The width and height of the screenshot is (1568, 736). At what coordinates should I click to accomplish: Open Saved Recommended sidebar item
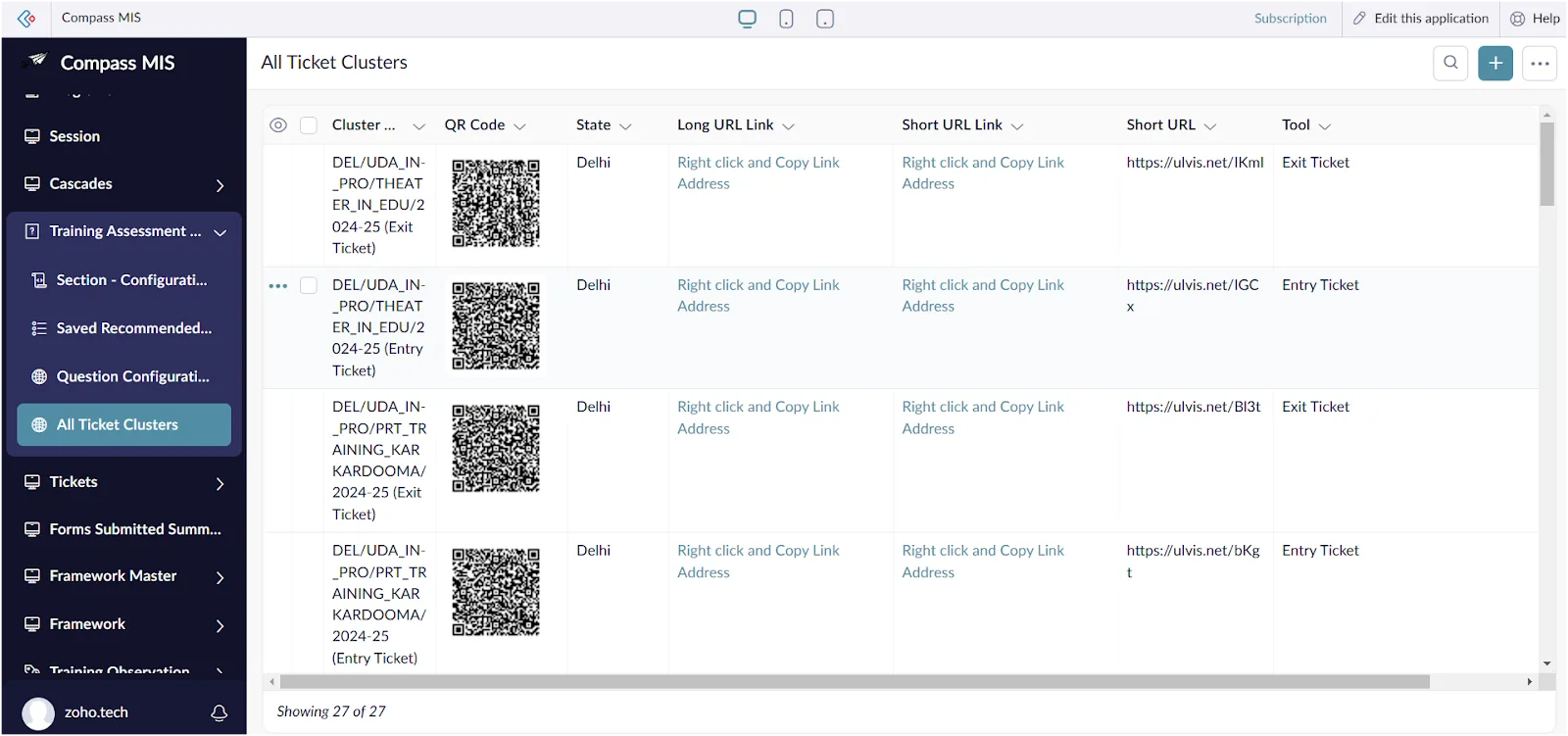click(x=123, y=328)
